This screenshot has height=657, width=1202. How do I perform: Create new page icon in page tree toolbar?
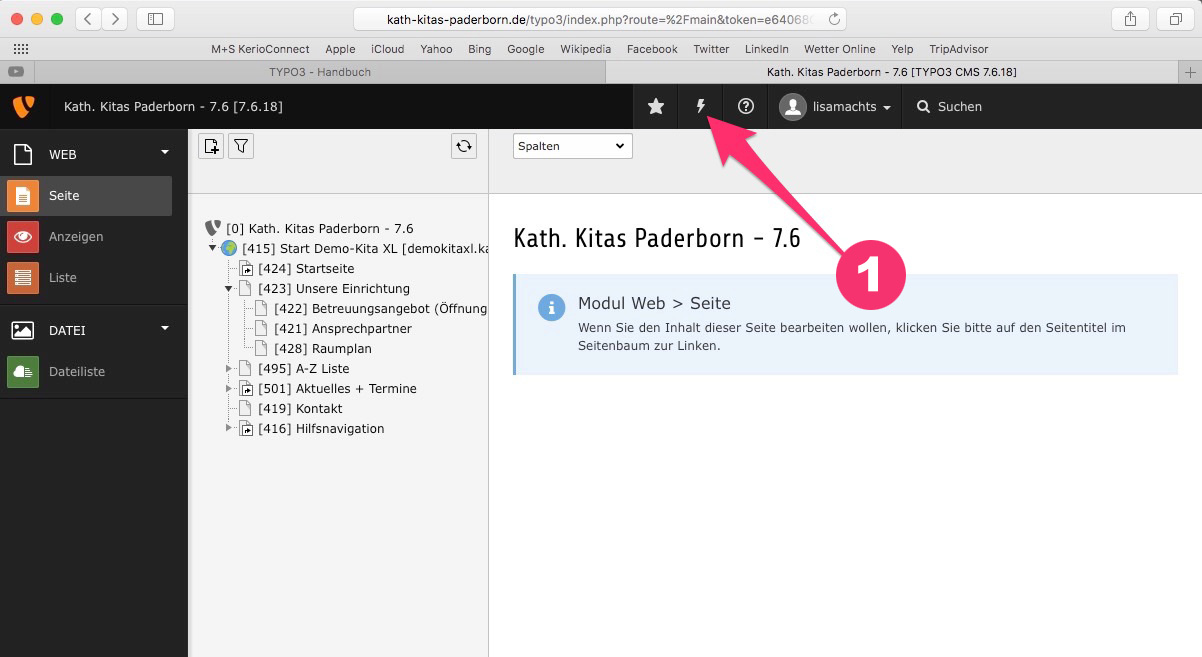[x=211, y=147]
